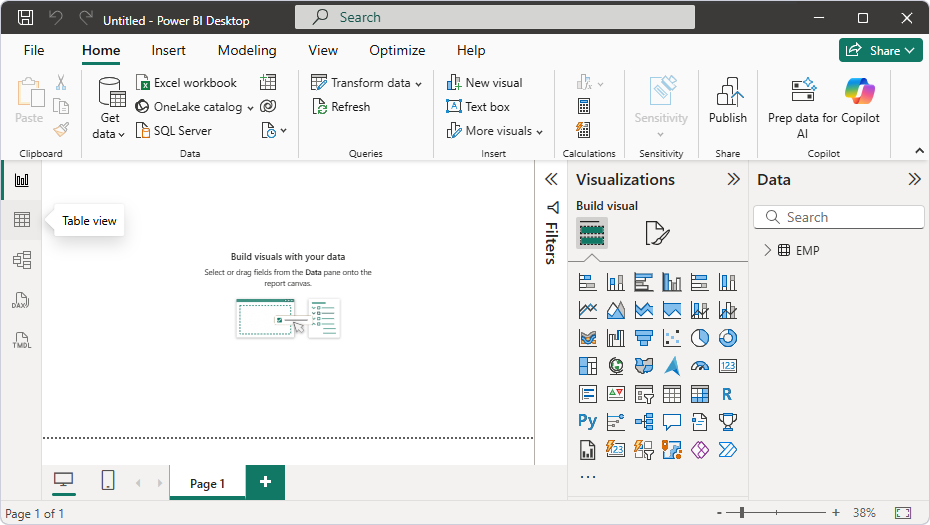The height and width of the screenshot is (525, 930).
Task: Adjust the zoom slider in status bar
Action: pos(741,513)
